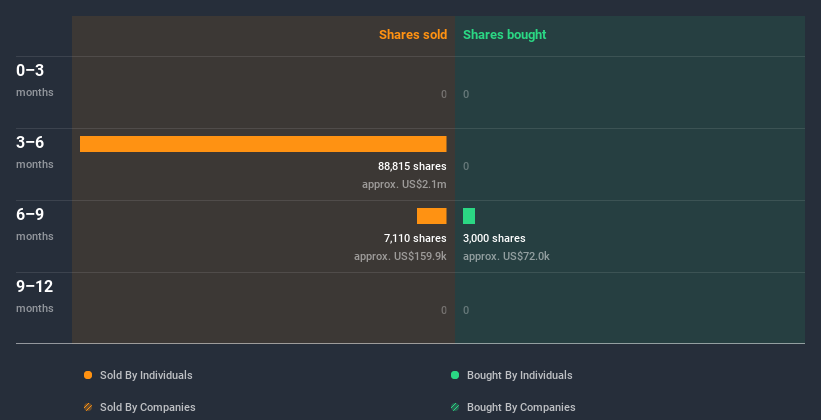Click the 7,110 shares value

click(415, 238)
